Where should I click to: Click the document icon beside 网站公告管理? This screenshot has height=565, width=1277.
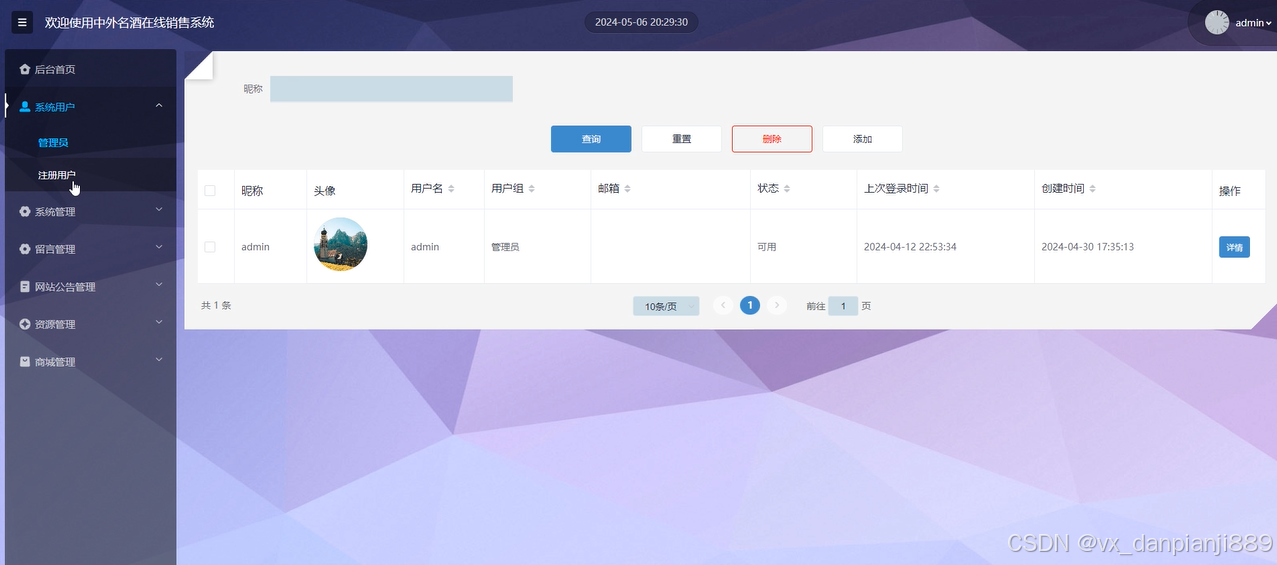click(25, 287)
